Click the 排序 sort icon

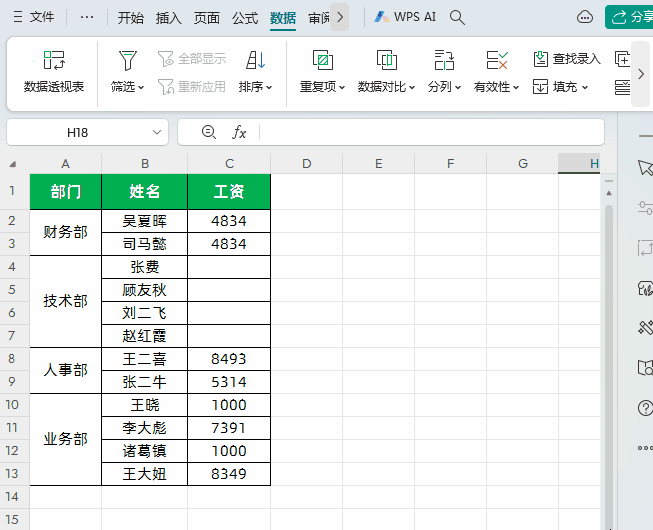[x=255, y=60]
